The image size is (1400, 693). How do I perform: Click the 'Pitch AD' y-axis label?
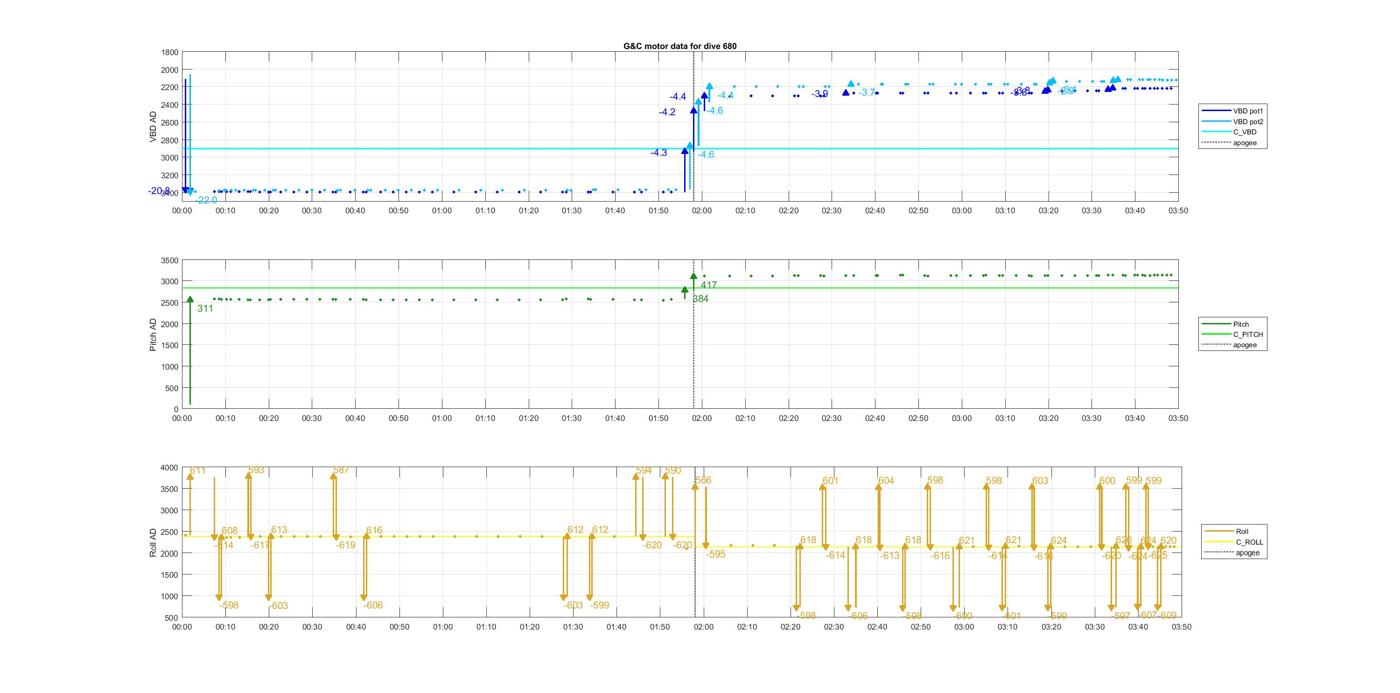coord(153,334)
